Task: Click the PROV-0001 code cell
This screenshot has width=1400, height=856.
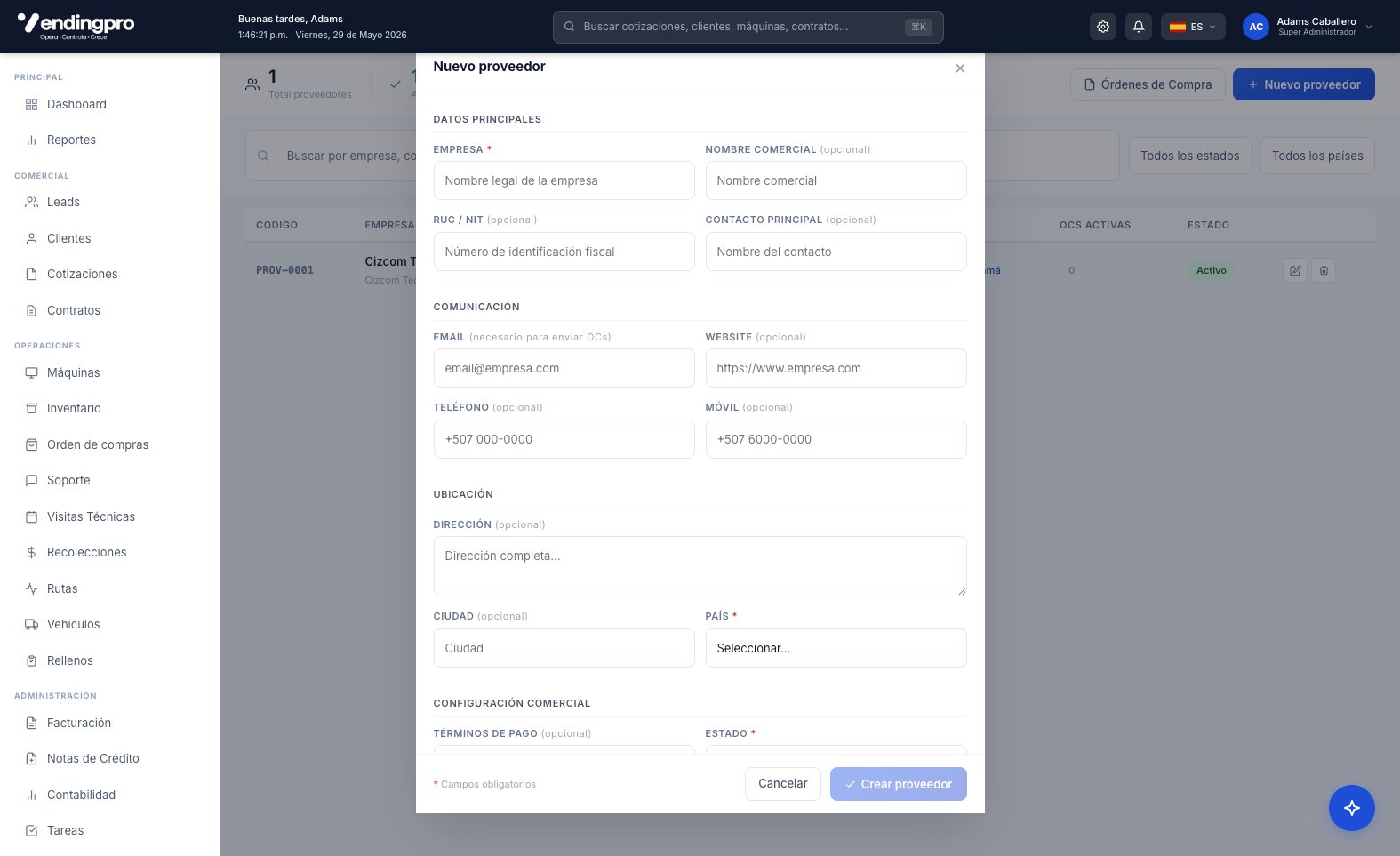Action: click(284, 270)
